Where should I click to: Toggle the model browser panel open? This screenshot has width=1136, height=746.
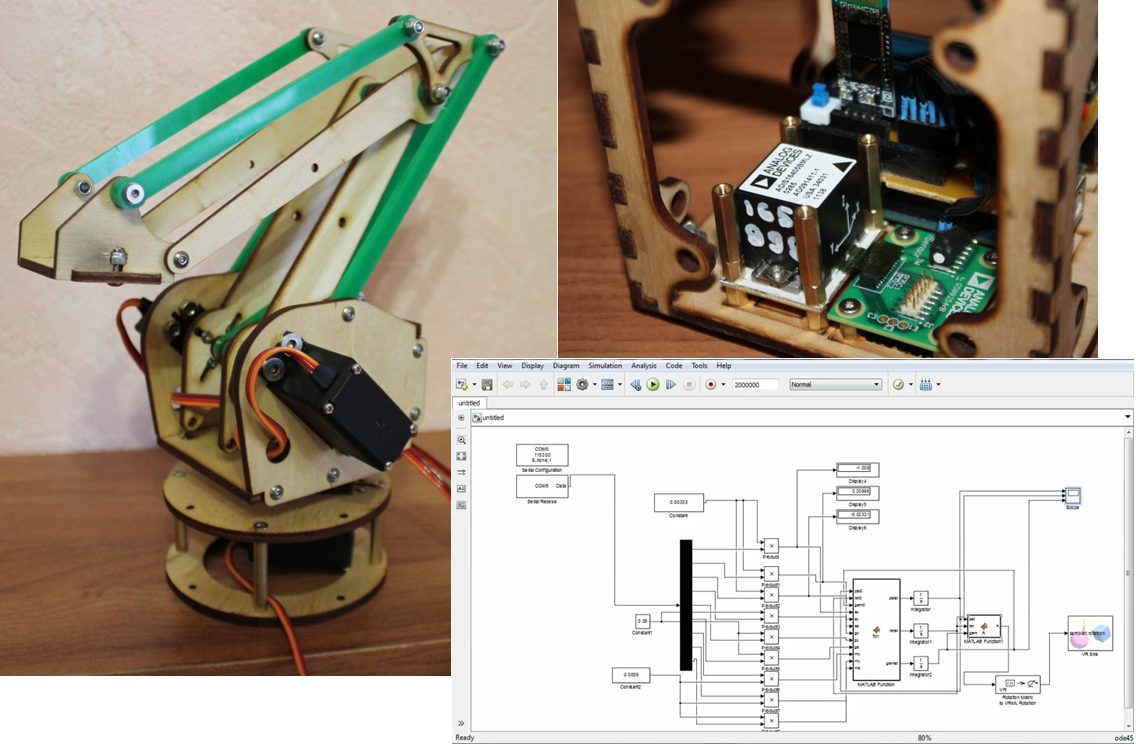pyautogui.click(x=459, y=417)
